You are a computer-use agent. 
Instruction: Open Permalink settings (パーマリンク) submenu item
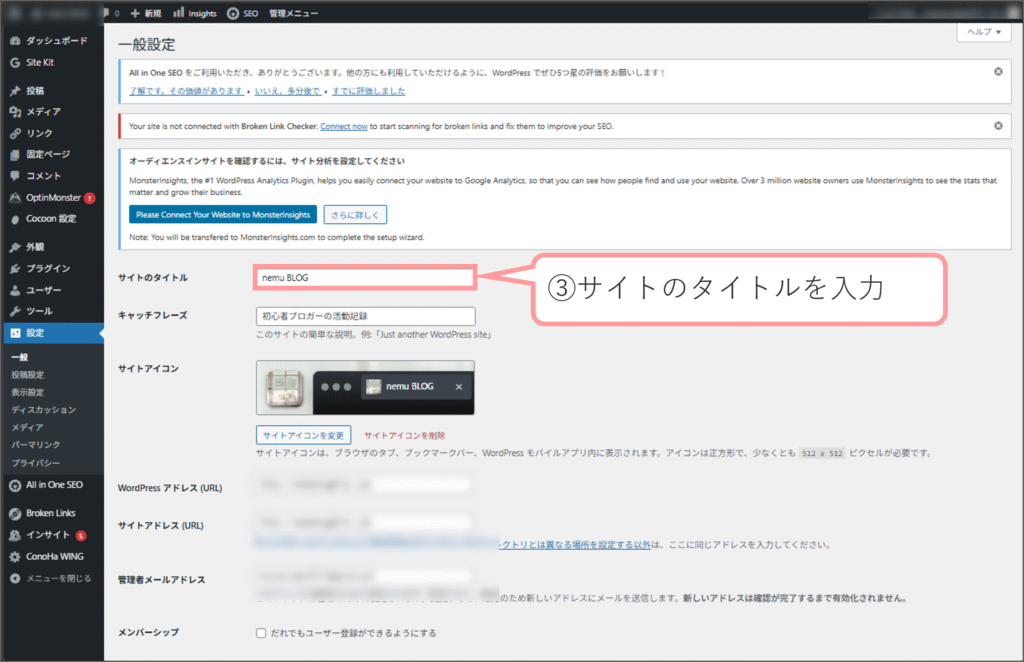(x=36, y=445)
